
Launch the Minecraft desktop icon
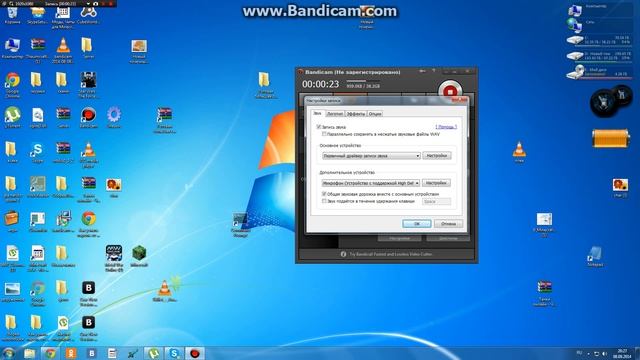click(139, 256)
